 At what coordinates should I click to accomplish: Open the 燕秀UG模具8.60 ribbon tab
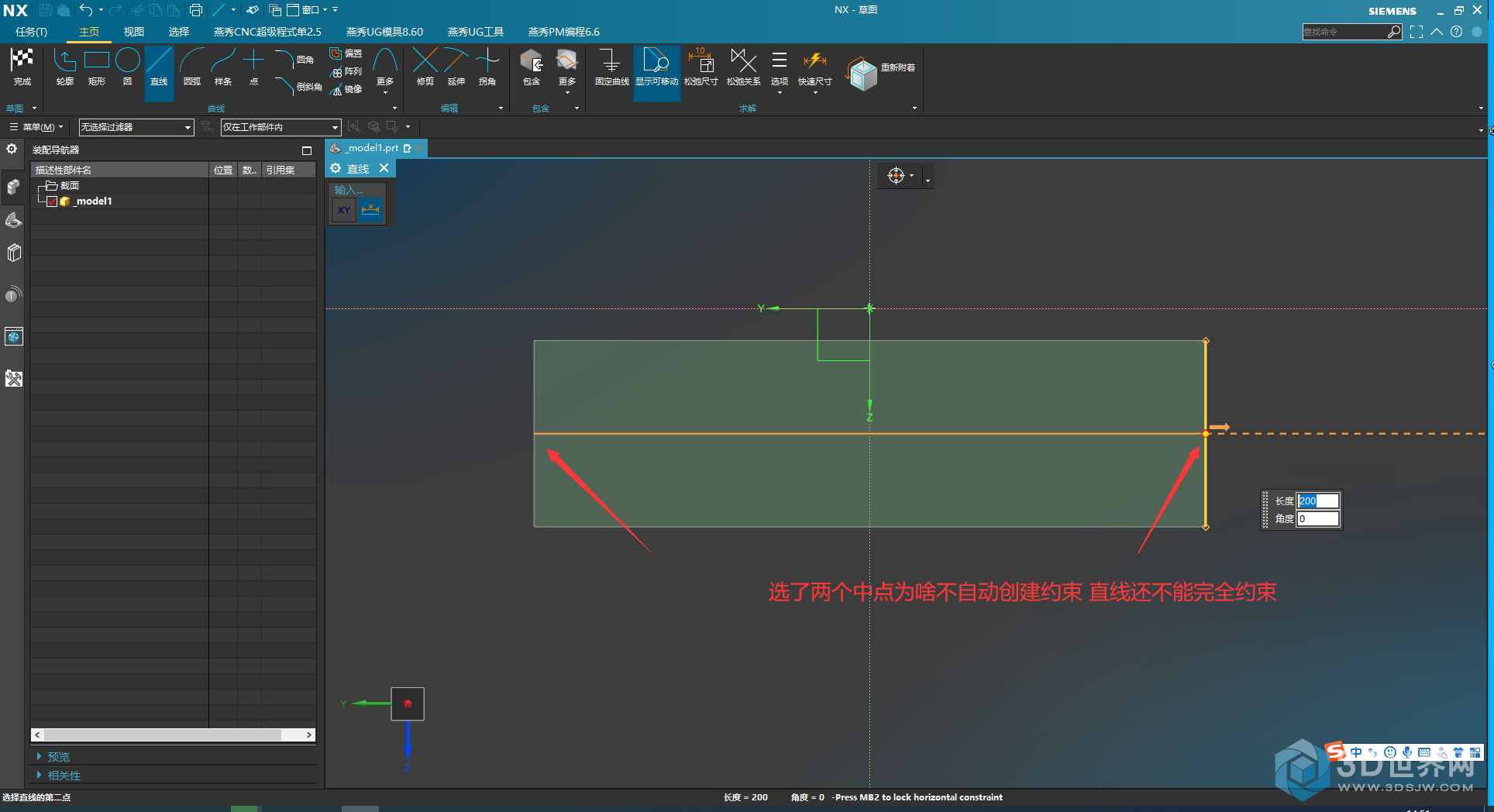(384, 32)
